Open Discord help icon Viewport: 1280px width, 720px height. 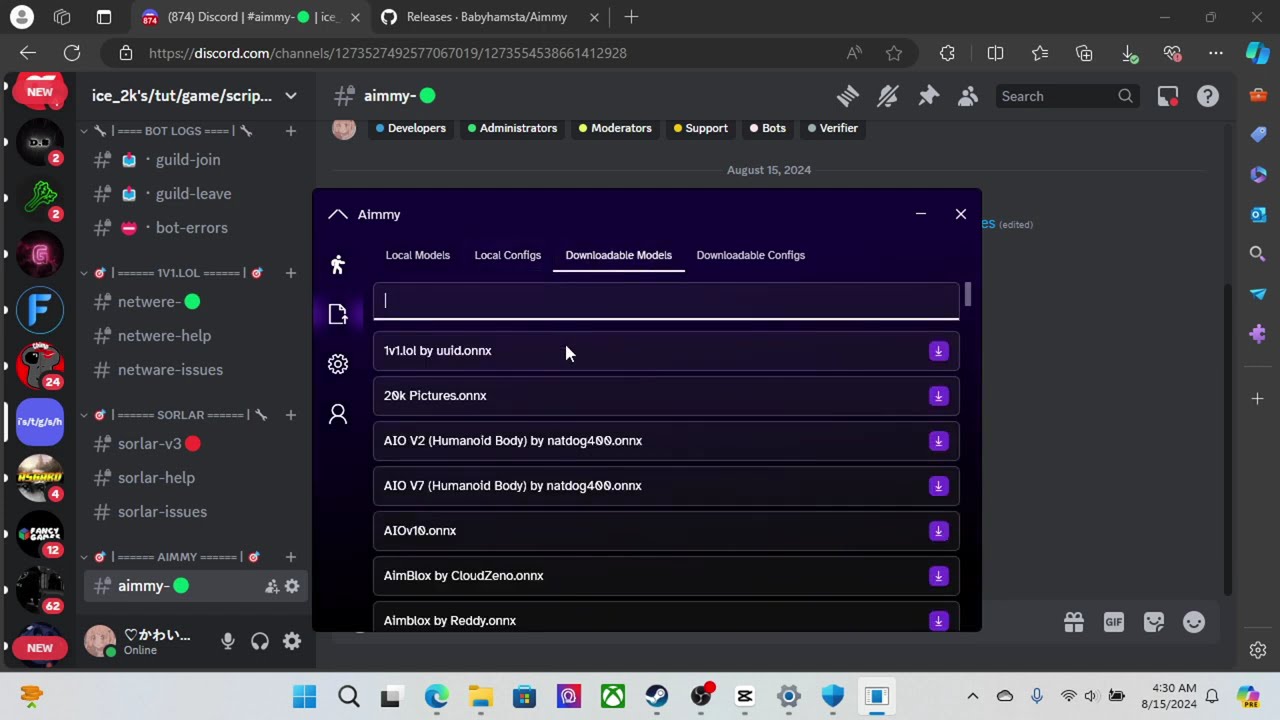click(x=1208, y=96)
